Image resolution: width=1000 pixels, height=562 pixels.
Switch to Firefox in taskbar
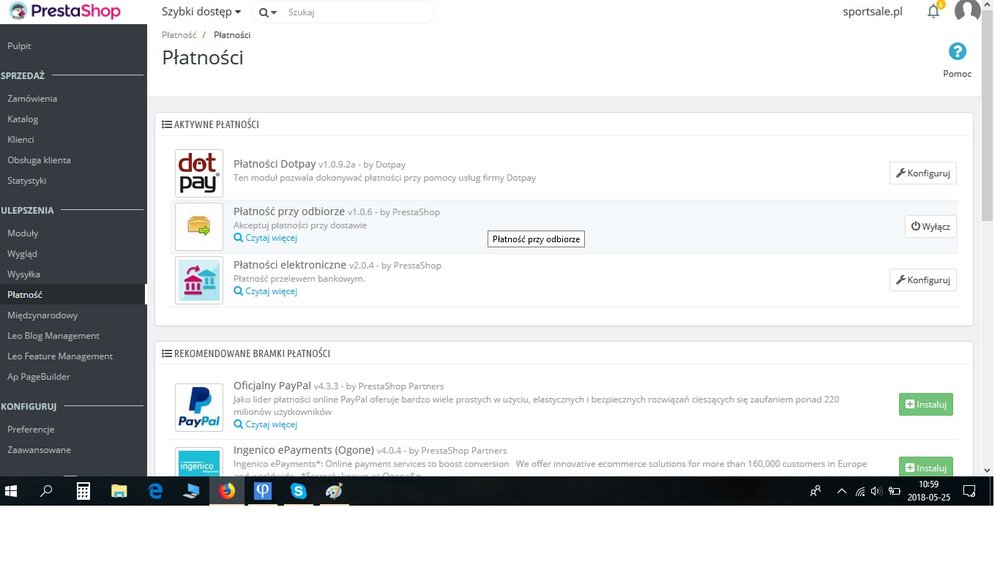(227, 491)
